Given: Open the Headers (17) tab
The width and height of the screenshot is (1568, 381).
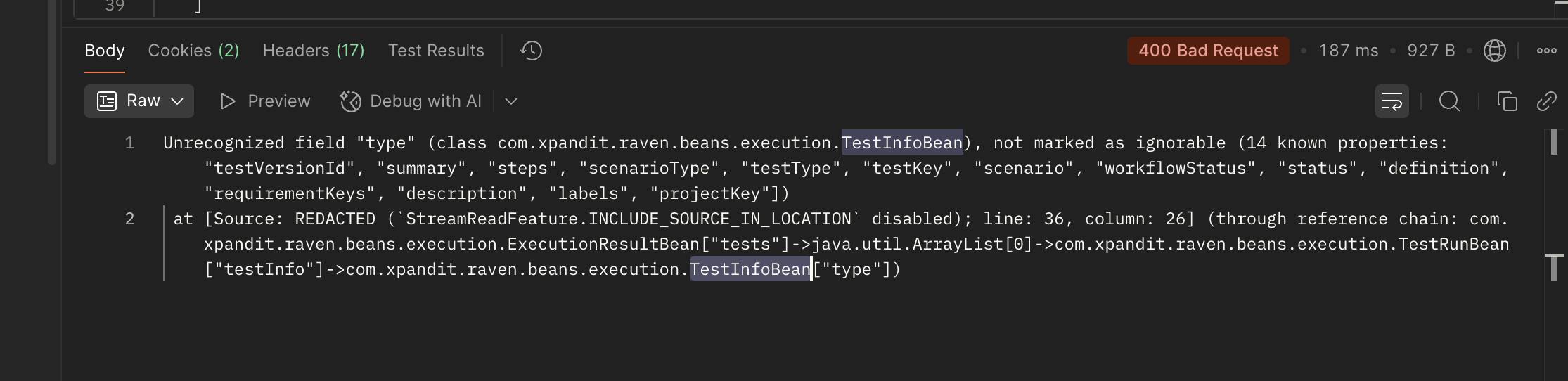Looking at the screenshot, I should [x=314, y=51].
